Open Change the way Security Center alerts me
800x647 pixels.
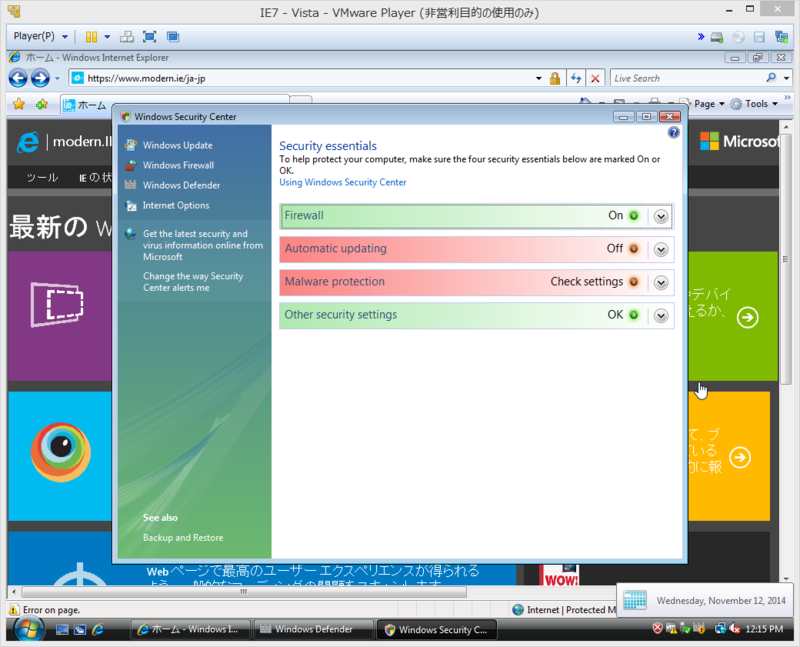(x=193, y=282)
